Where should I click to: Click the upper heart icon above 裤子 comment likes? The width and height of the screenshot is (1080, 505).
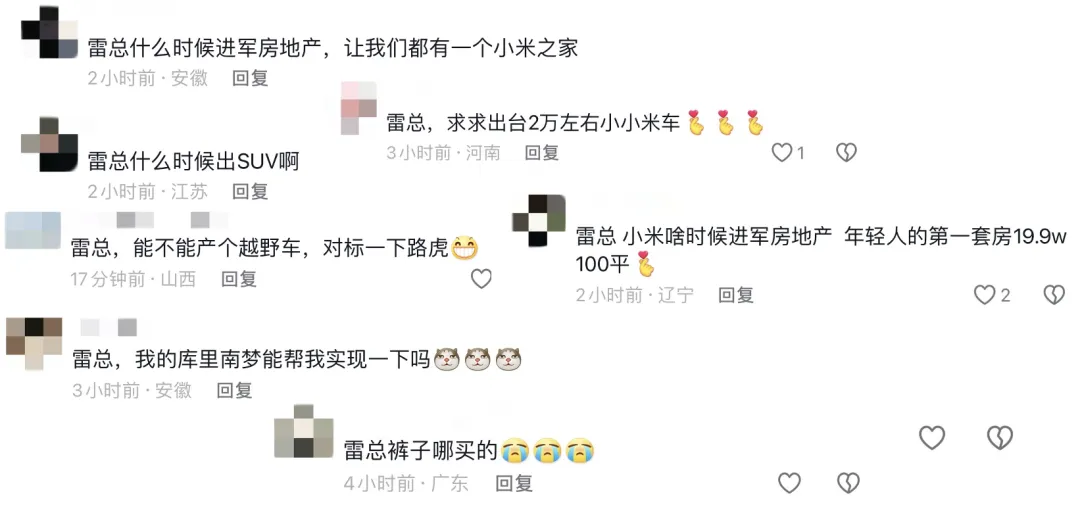point(932,437)
